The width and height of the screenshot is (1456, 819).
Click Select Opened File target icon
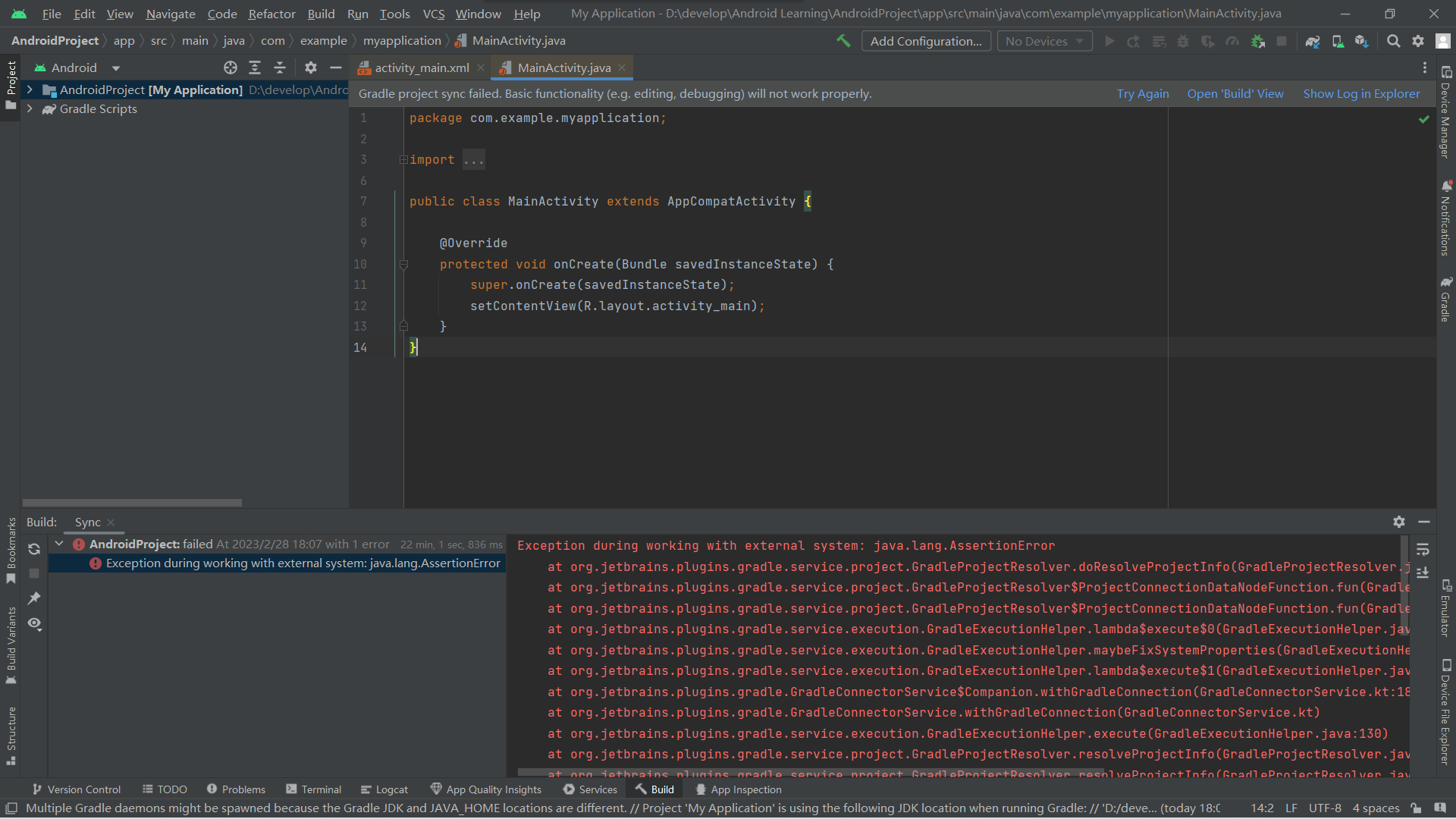tap(231, 67)
